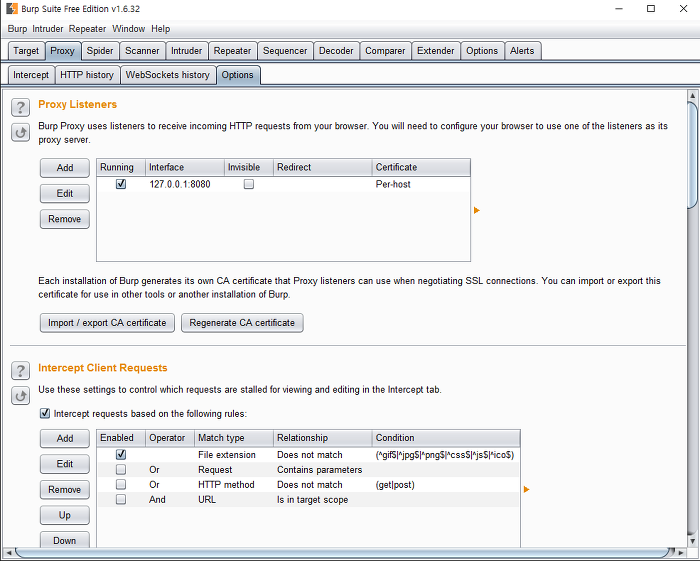The width and height of the screenshot is (700, 561).
Task: Open the Window menu
Action: pos(129,29)
